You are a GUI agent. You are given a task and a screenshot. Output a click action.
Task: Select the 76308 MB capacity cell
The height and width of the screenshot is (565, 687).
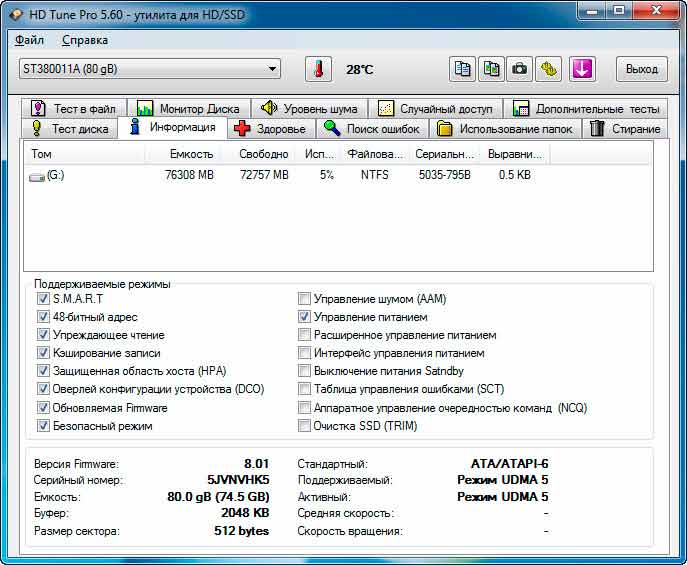tap(189, 175)
